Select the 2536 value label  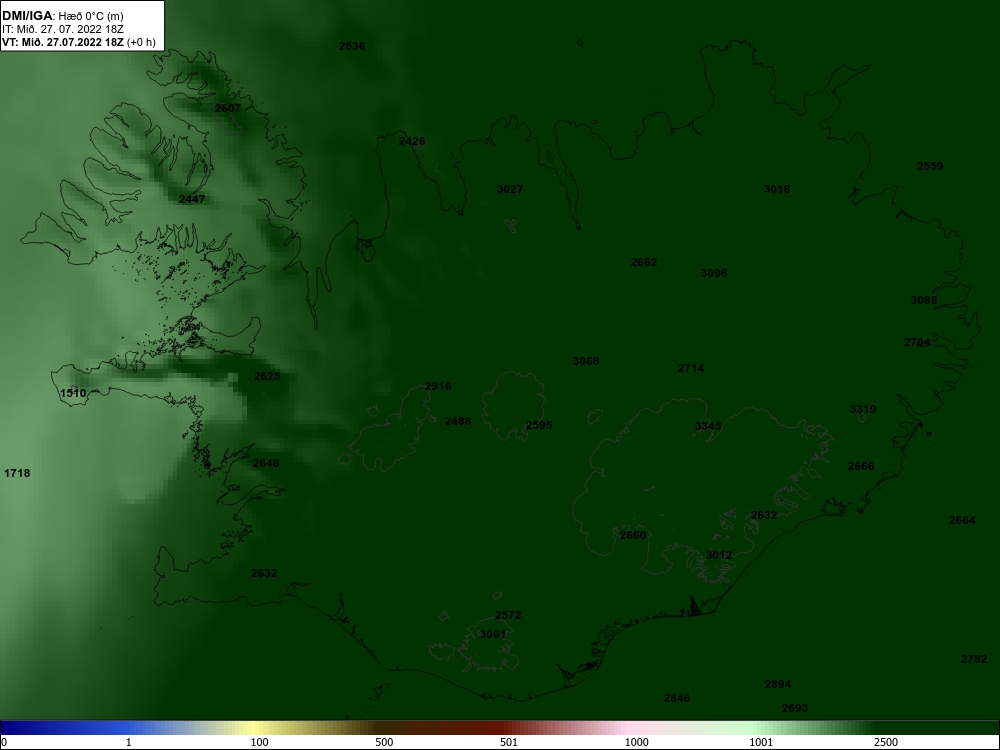[x=352, y=46]
